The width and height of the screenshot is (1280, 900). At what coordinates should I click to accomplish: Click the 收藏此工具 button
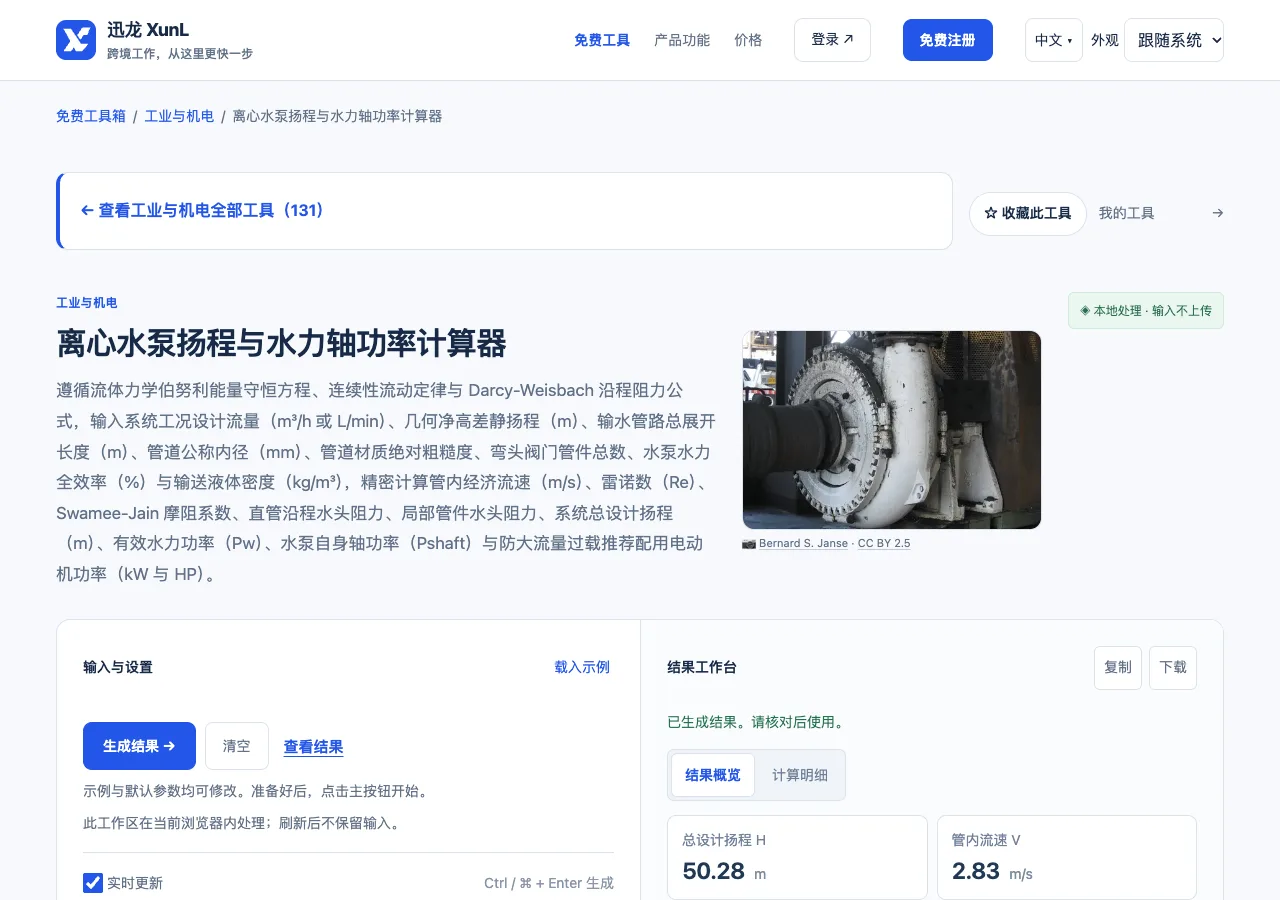(1027, 213)
